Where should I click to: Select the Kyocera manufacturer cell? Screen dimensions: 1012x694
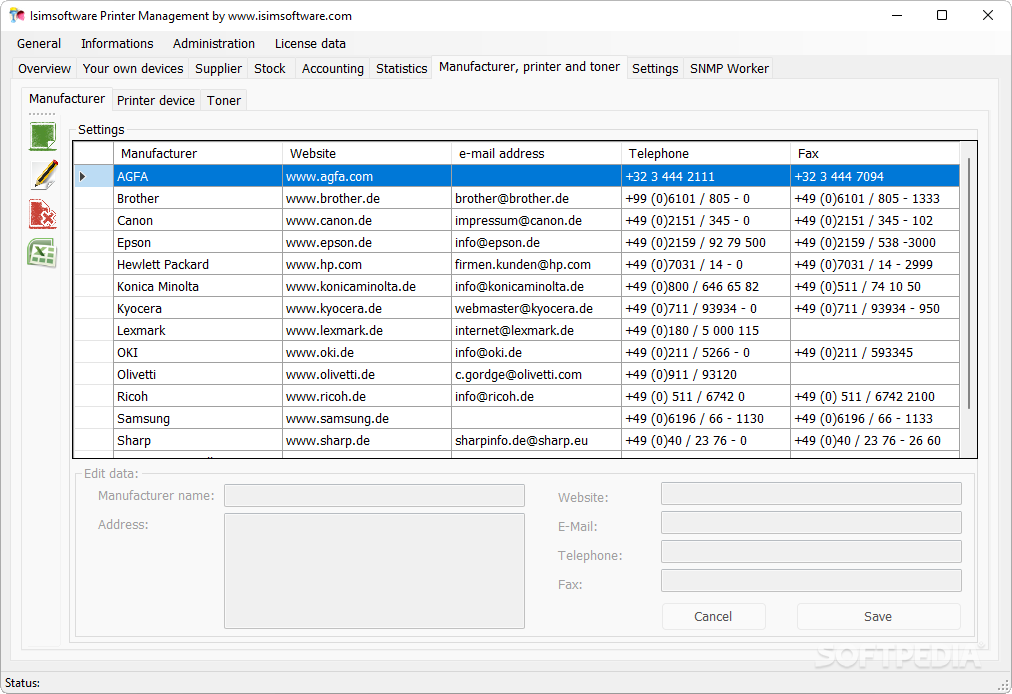198,308
